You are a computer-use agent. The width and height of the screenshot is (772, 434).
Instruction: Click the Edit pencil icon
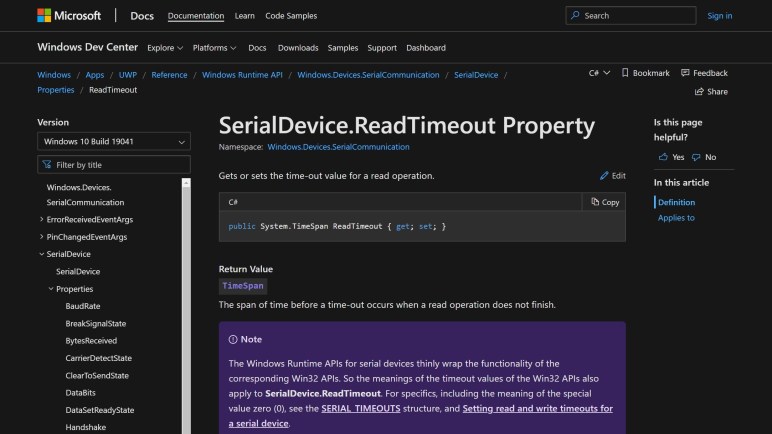[x=604, y=176]
